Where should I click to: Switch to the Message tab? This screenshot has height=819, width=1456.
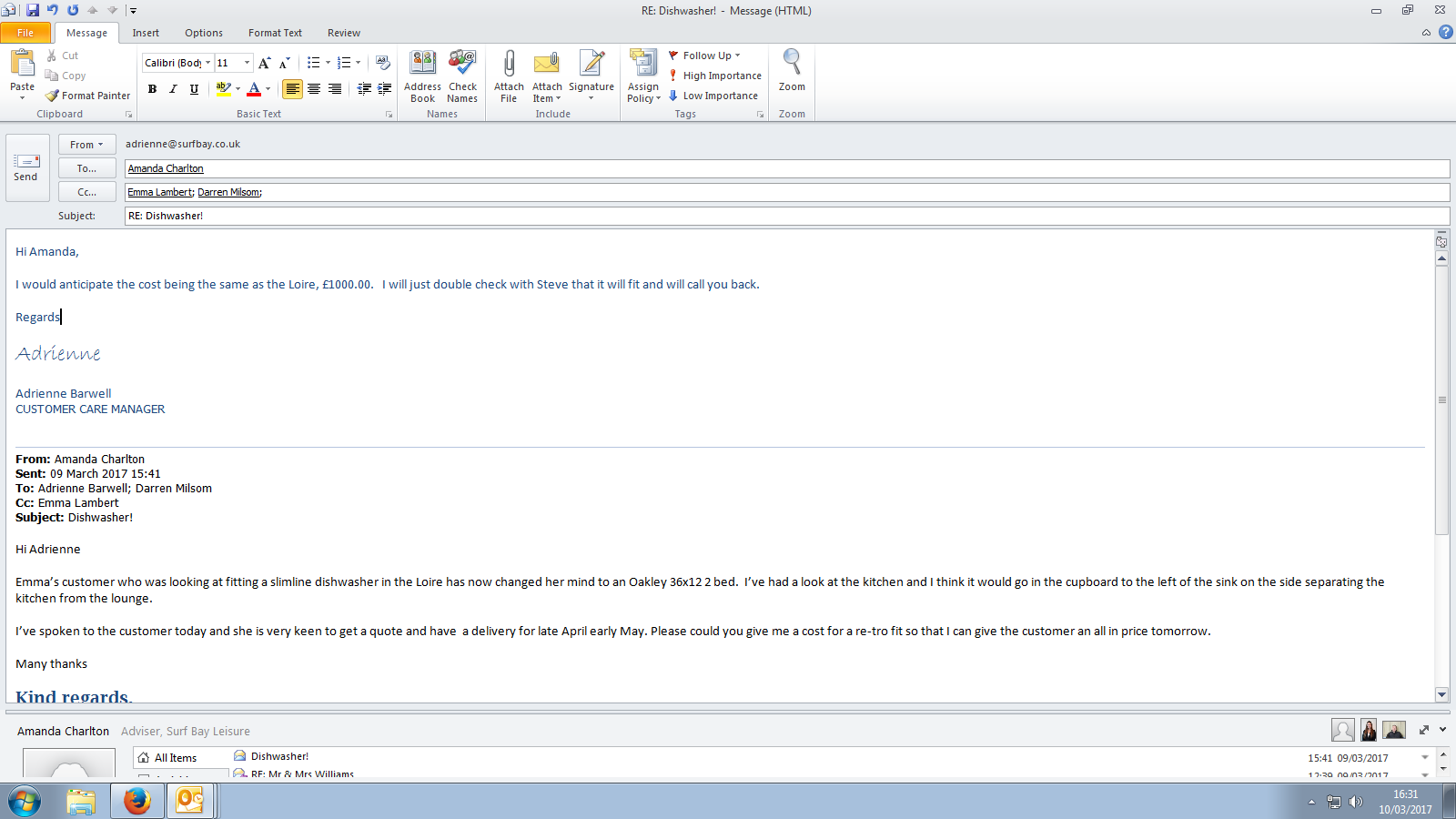point(86,33)
